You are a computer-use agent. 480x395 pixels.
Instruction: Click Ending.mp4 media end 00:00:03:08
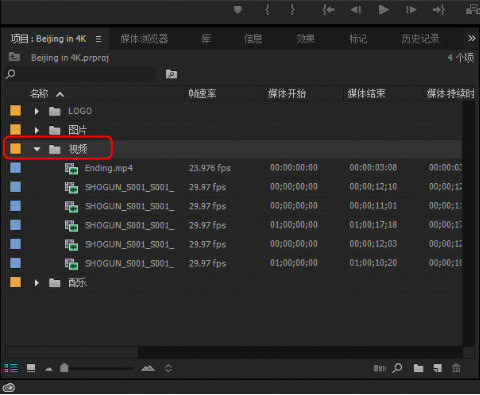(x=373, y=168)
